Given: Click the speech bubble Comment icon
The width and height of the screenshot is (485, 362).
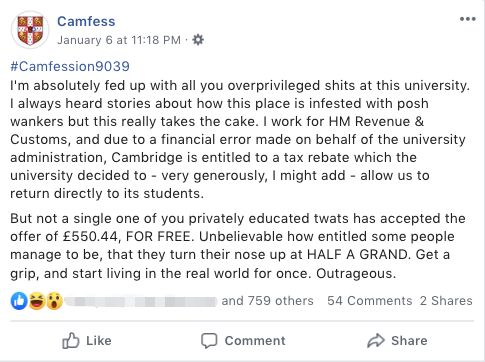Looking at the screenshot, I should 209,341.
